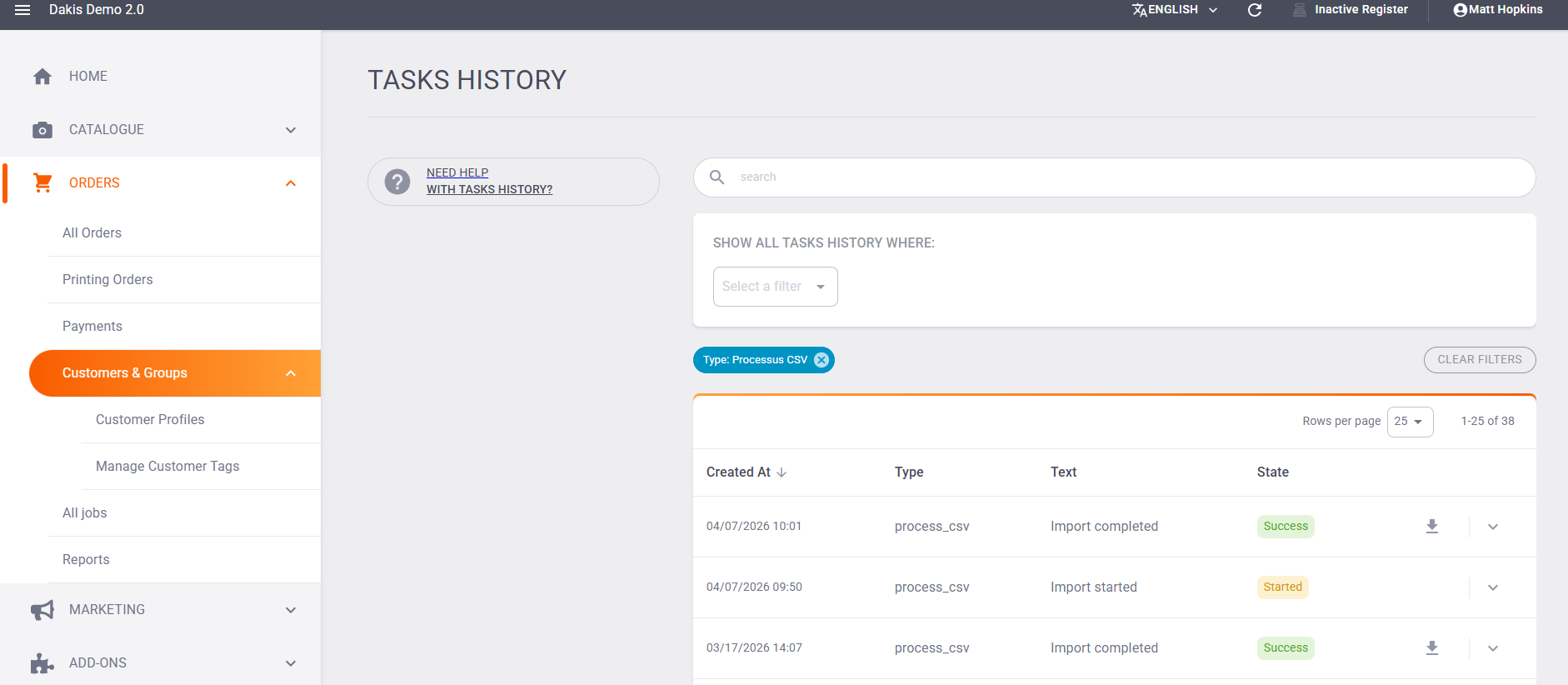Click the Catalogue camera icon

tap(42, 130)
